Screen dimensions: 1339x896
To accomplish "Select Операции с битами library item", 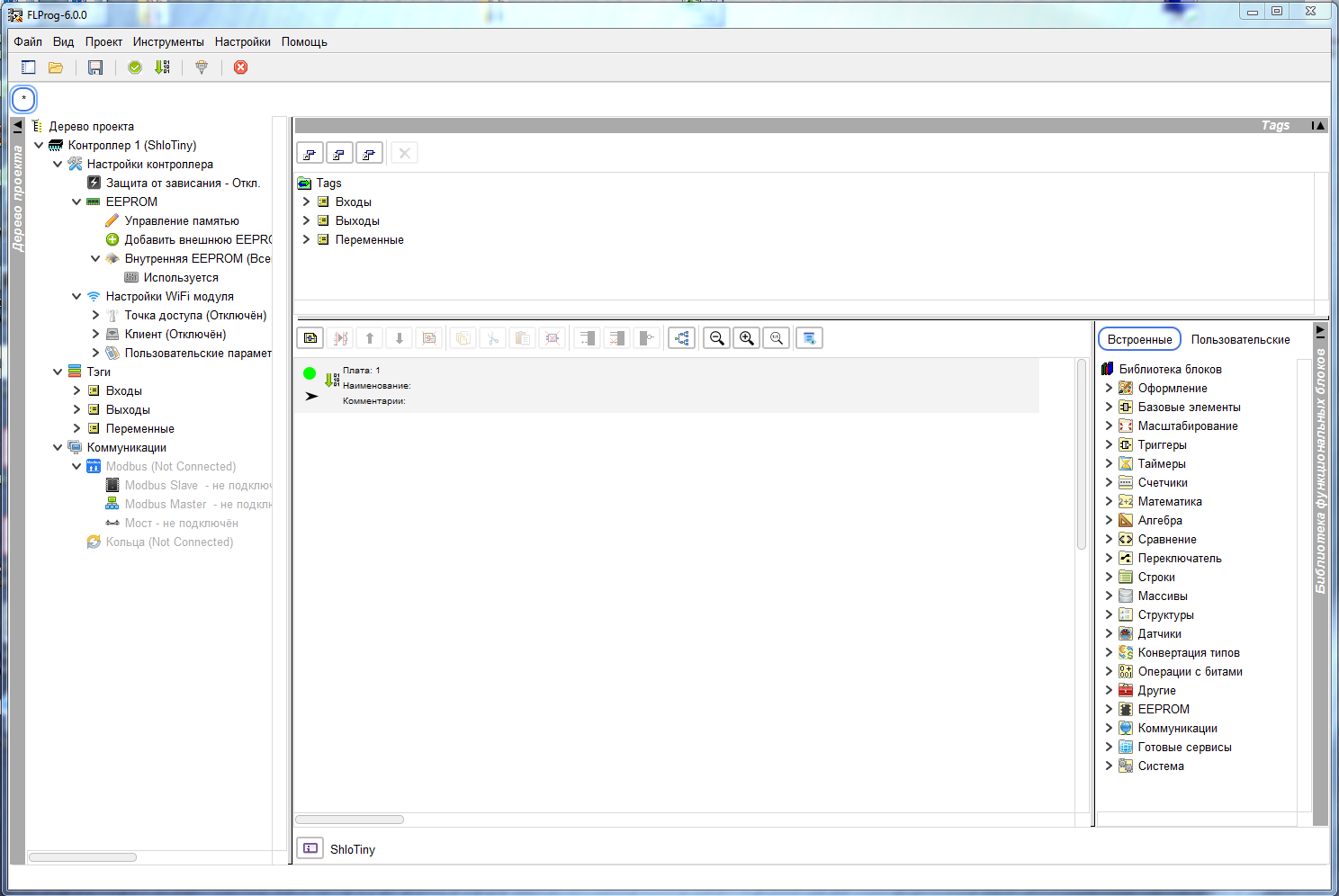I will click(1190, 671).
